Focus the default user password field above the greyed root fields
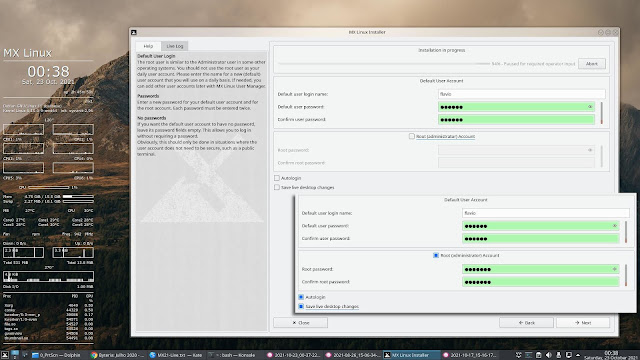The image size is (640, 360). click(x=516, y=107)
